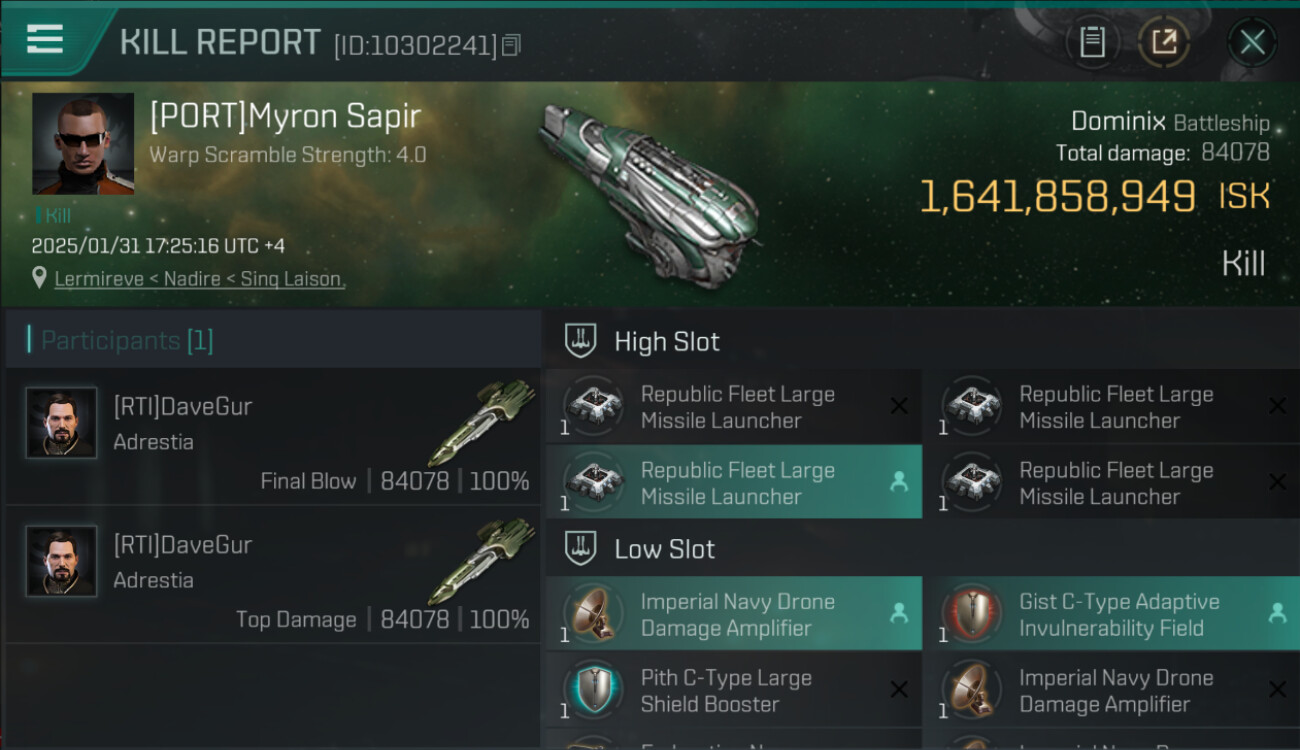Click the highlighted Imperial Navy Drone Damage Amplifier icon
1300x750 pixels.
point(594,614)
